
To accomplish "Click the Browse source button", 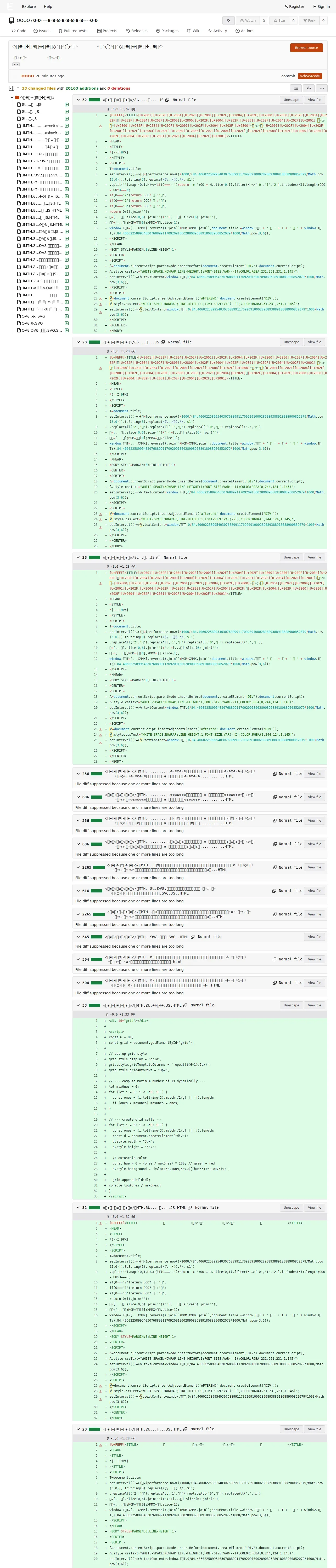I will tap(306, 48).
